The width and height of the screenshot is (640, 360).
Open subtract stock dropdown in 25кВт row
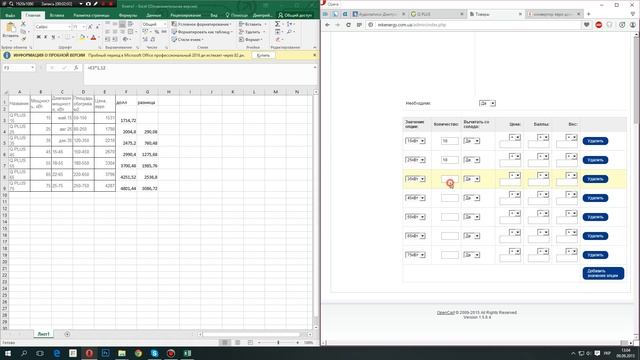tap(472, 160)
